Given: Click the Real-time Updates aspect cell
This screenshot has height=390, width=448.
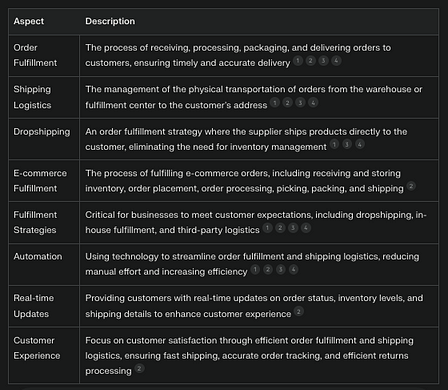Looking at the screenshot, I should tap(44, 306).
